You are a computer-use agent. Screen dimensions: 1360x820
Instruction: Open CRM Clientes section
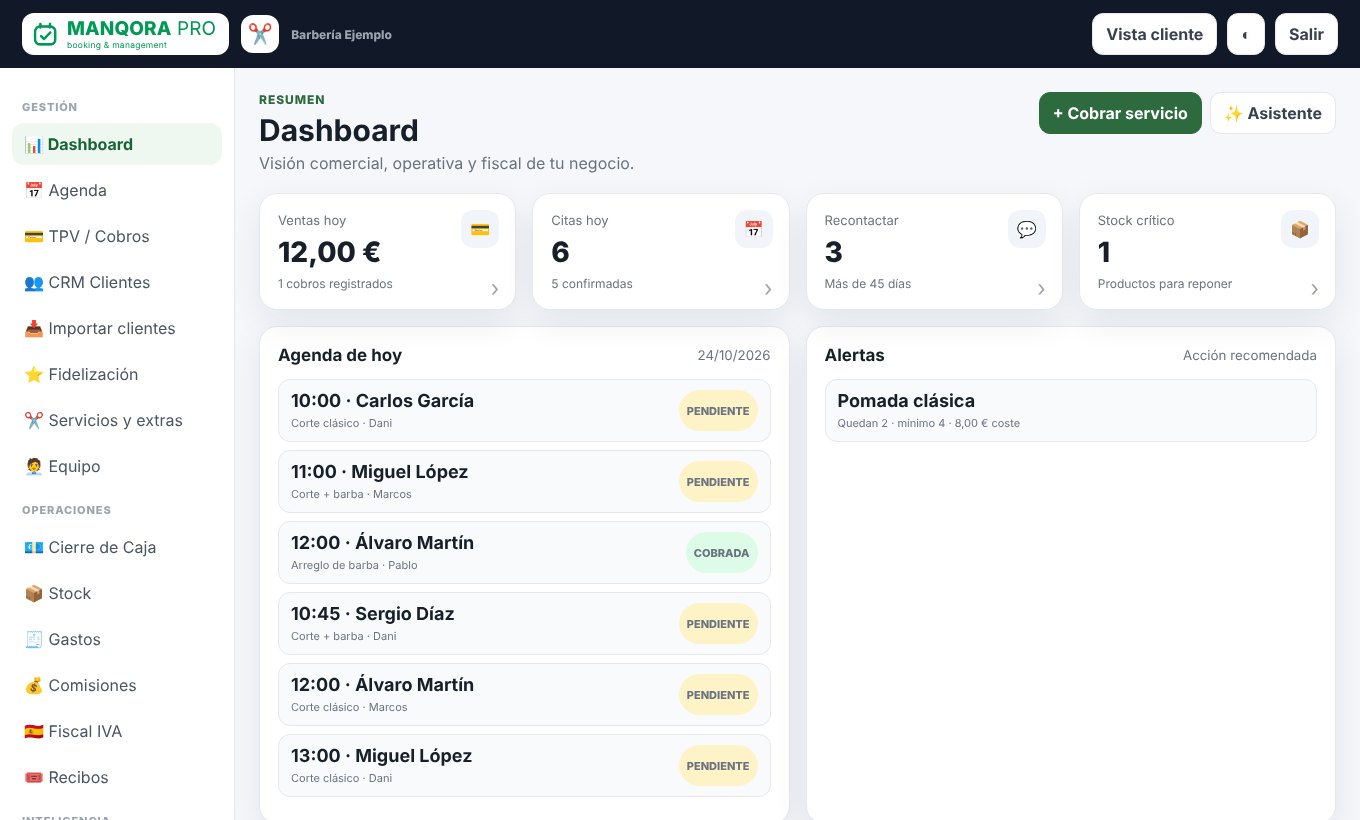click(117, 282)
